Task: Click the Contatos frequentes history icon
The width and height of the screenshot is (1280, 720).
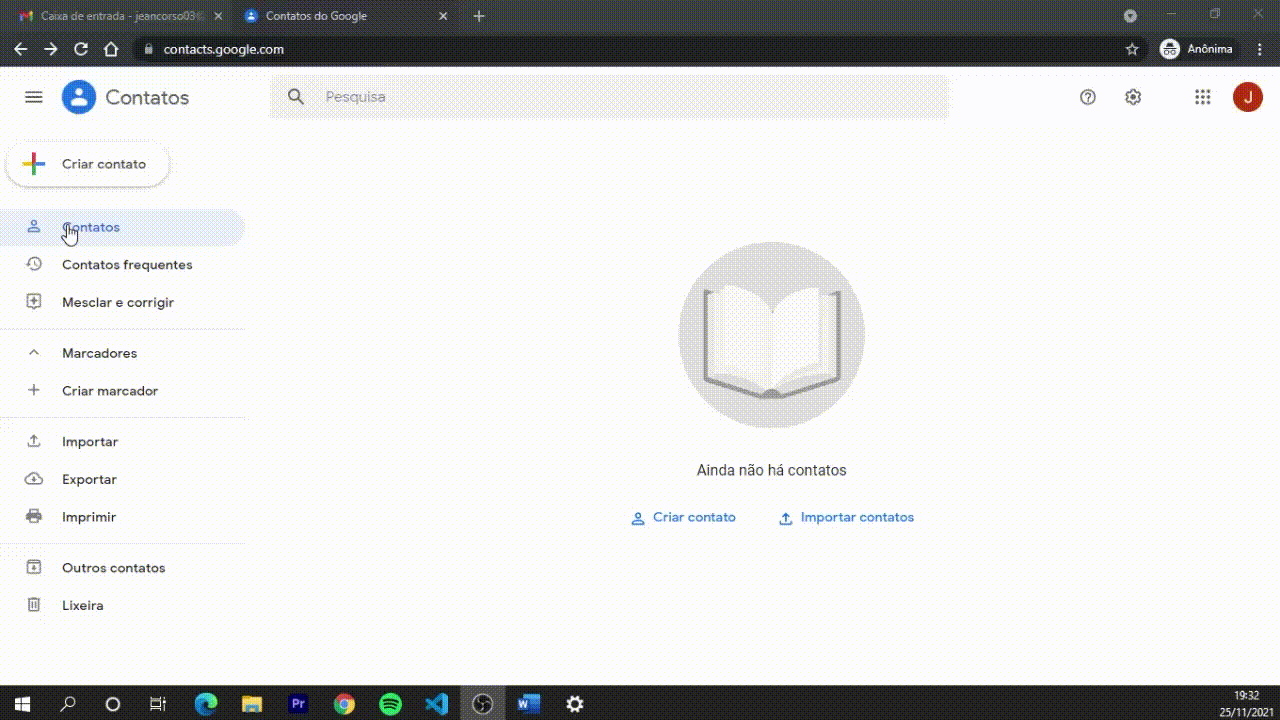Action: (x=34, y=264)
